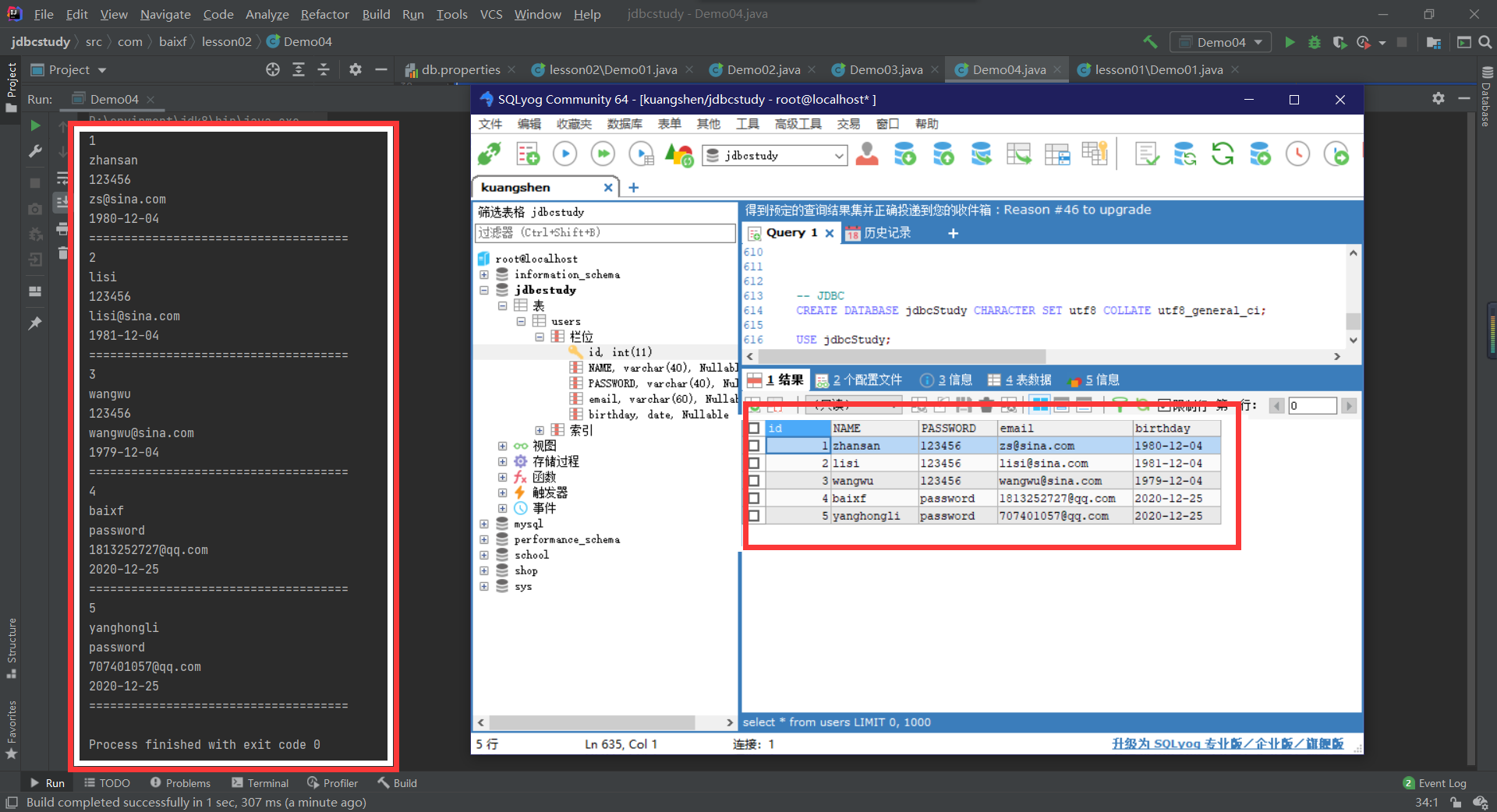Viewport: 1497px width, 812px height.
Task: Click the collapse all icon in Project panel
Action: click(324, 69)
